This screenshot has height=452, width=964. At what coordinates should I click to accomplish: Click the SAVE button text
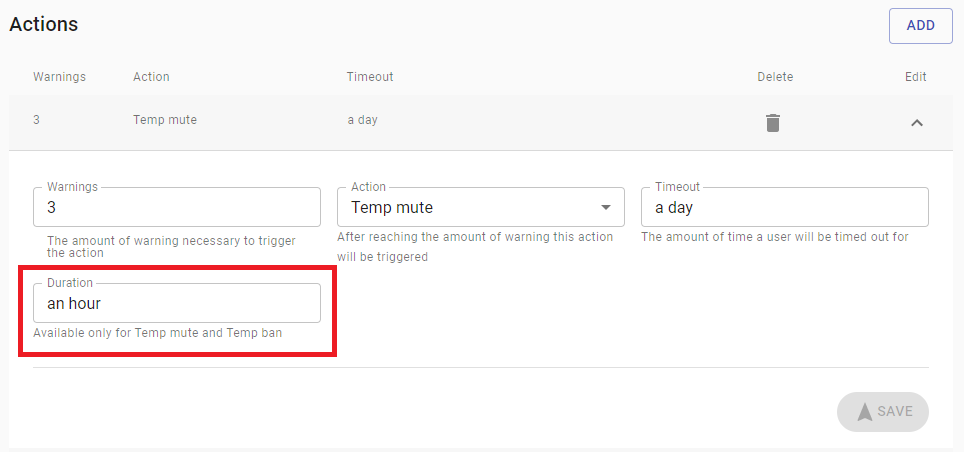(895, 411)
